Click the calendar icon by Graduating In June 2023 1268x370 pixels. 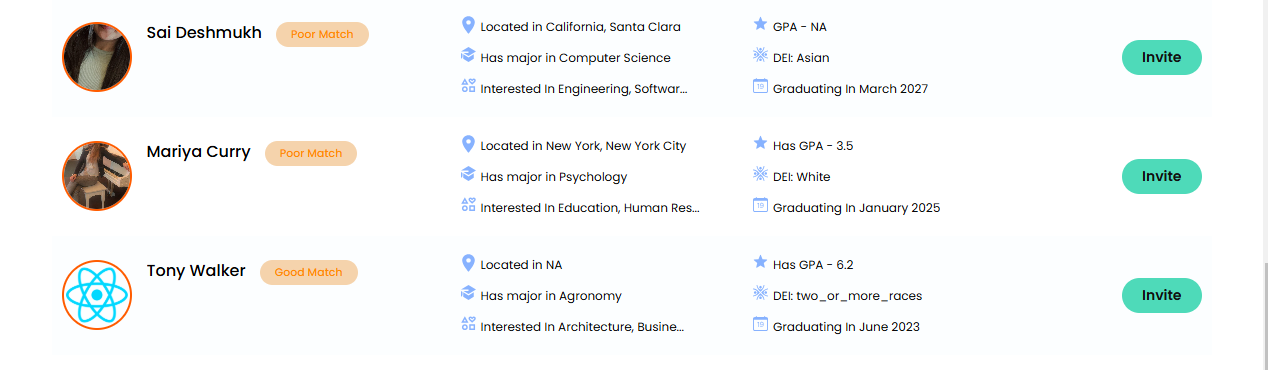click(760, 325)
